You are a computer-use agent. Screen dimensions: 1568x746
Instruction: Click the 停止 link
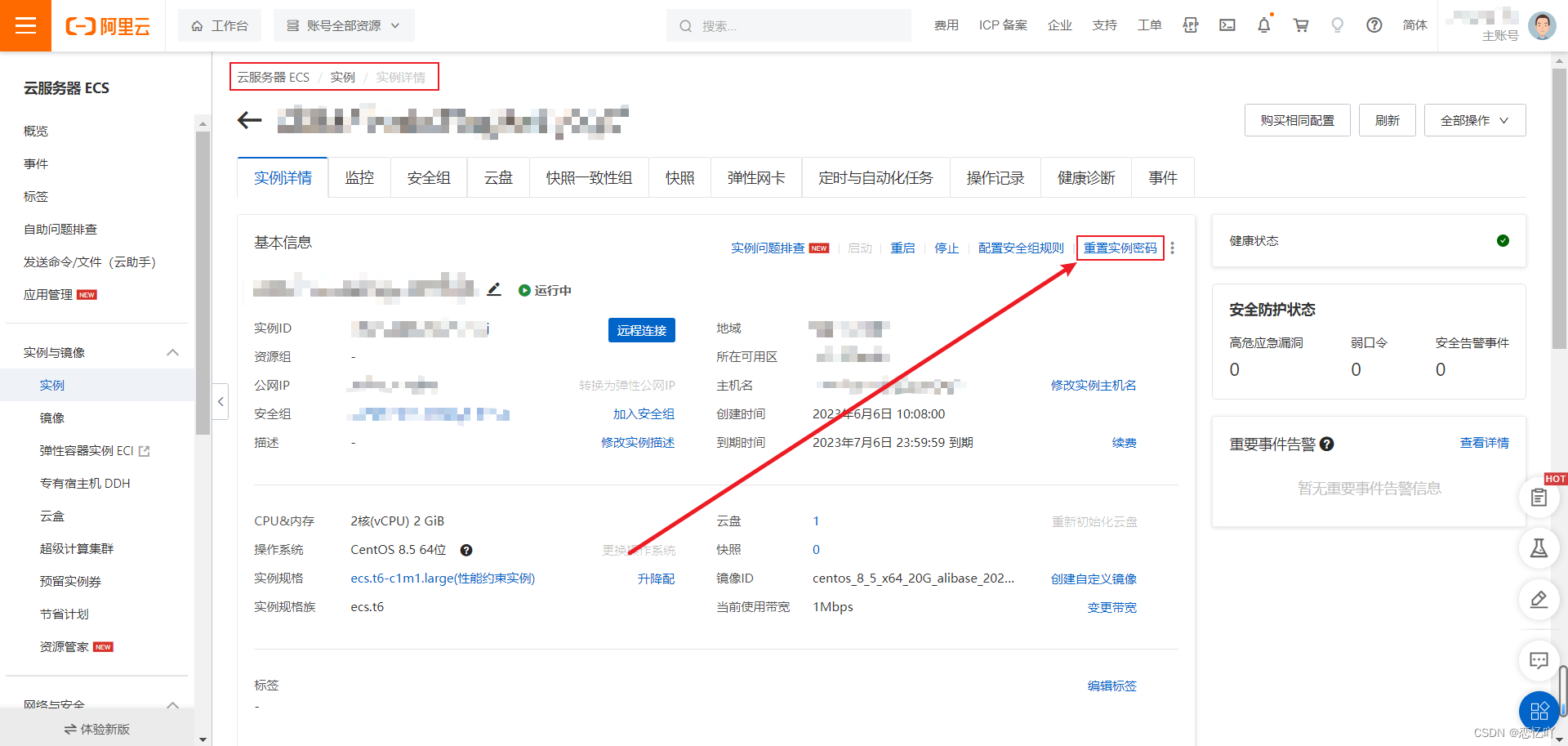pyautogui.click(x=947, y=248)
